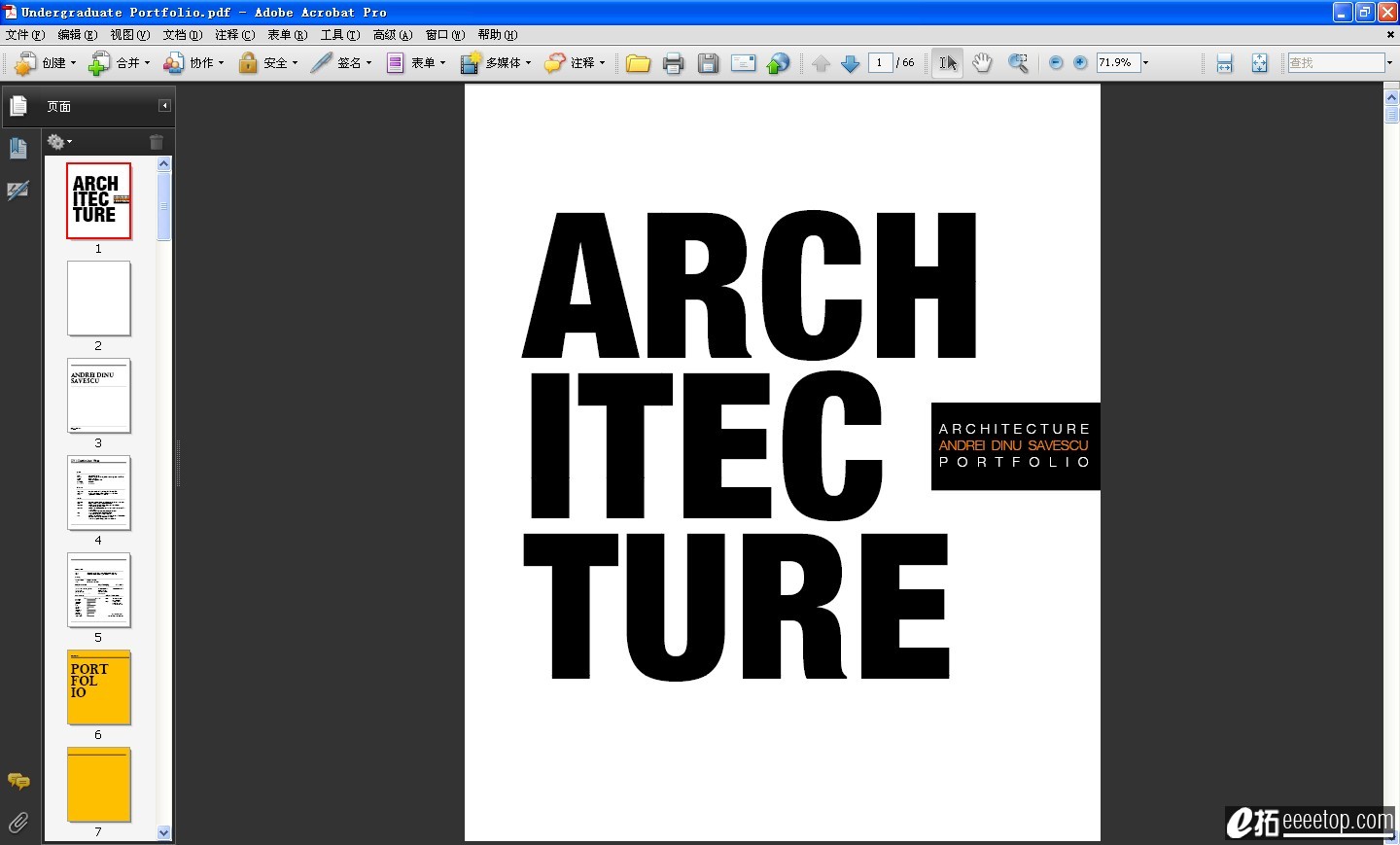The width and height of the screenshot is (1400, 845).
Task: Choose the Select text cursor tool
Action: point(947,63)
